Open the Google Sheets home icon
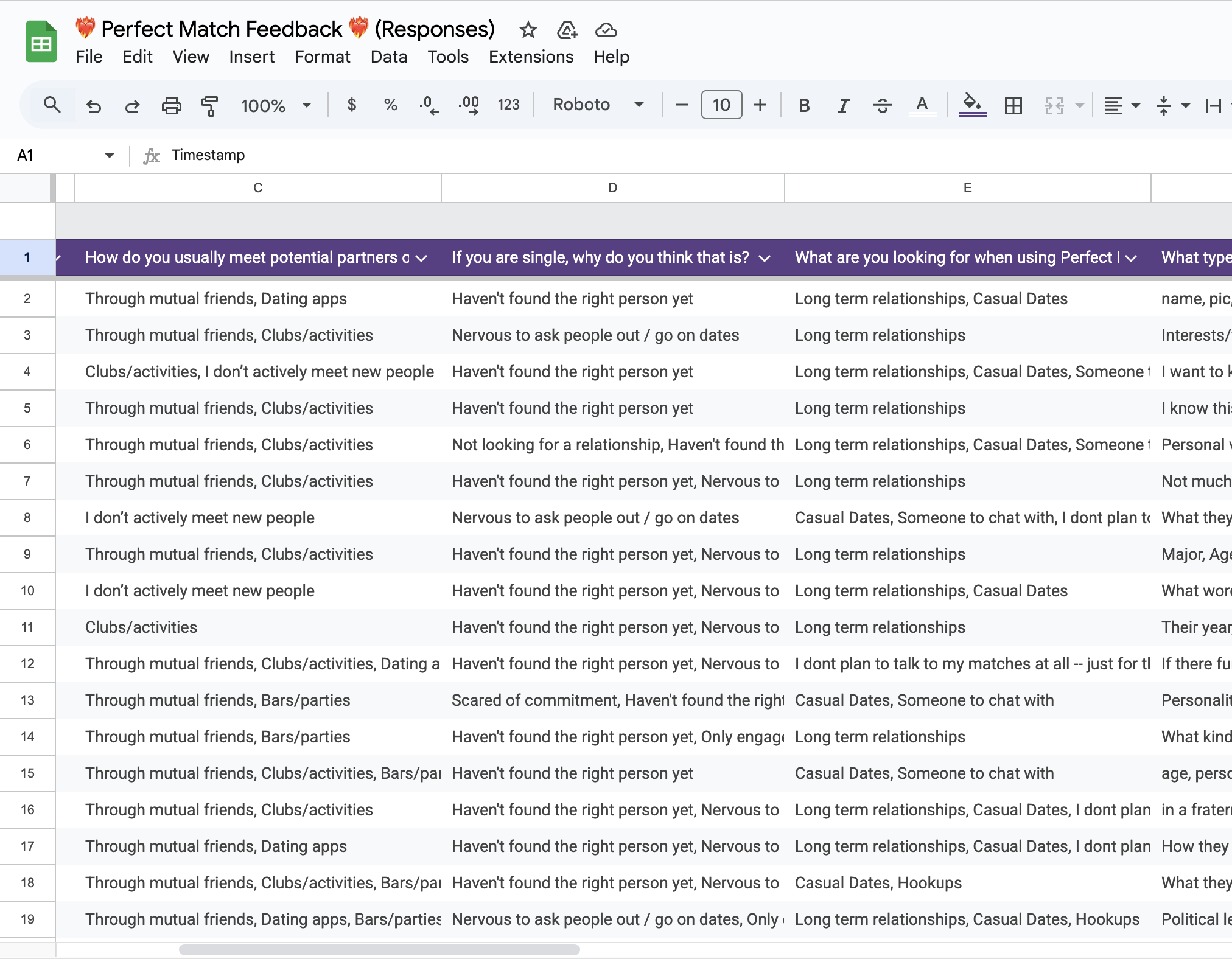Viewport: 1232px width, 959px height. coord(41,41)
